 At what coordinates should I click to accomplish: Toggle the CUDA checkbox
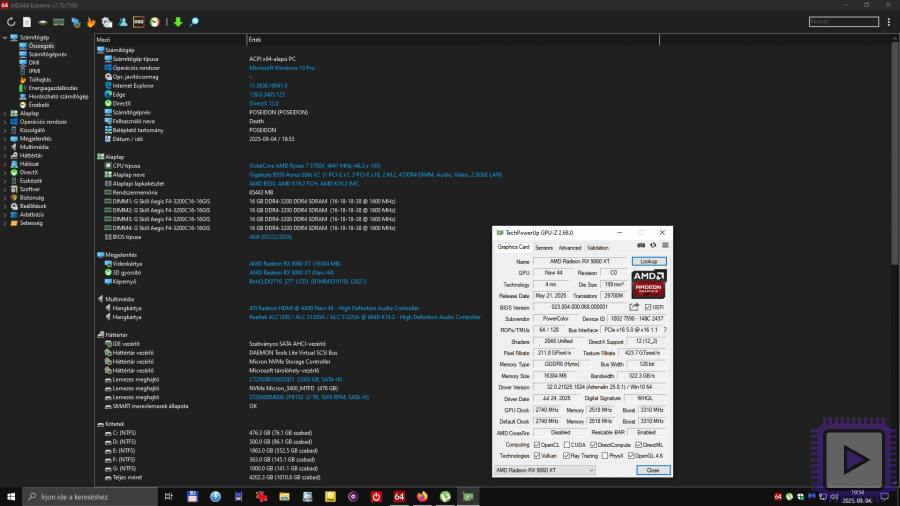coord(567,445)
